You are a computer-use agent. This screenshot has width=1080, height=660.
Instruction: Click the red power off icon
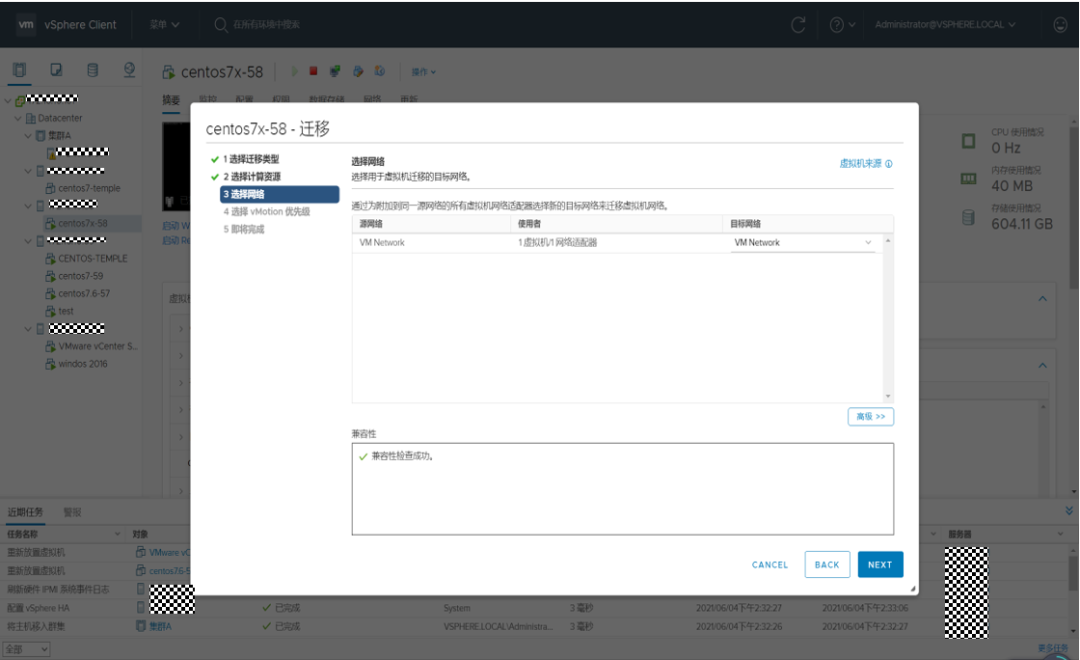[313, 71]
